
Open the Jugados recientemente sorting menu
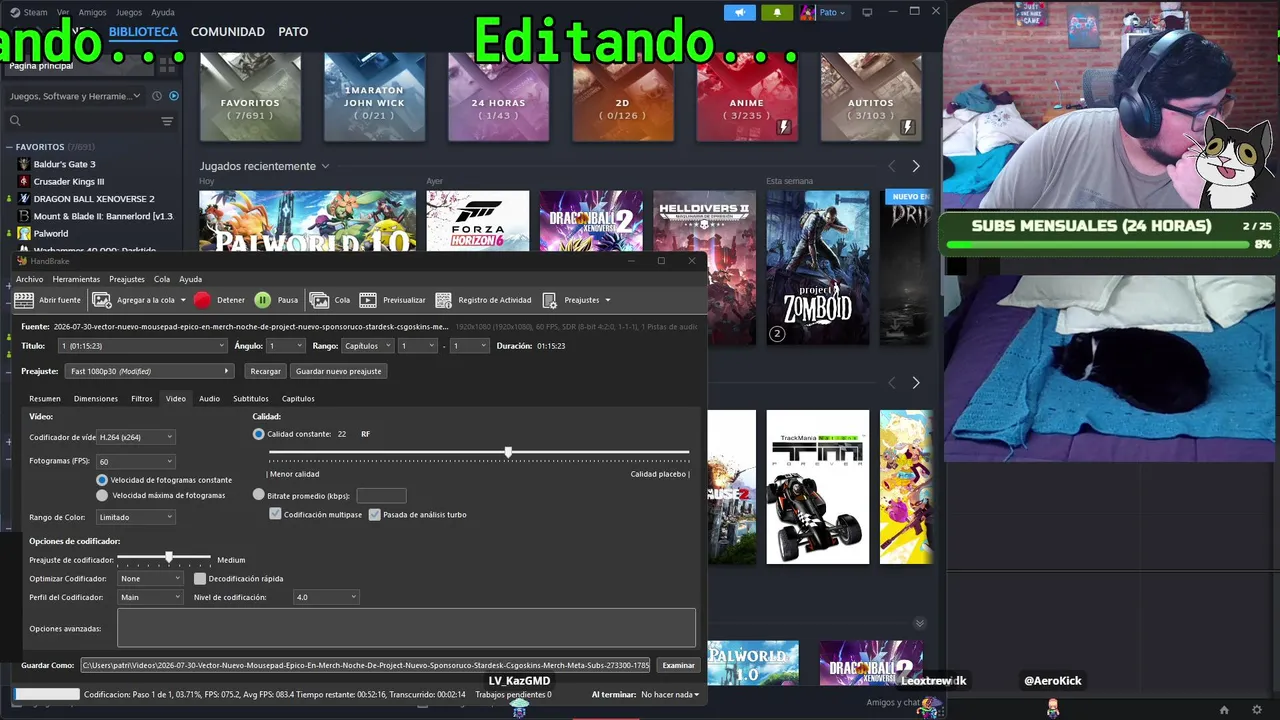pos(264,166)
